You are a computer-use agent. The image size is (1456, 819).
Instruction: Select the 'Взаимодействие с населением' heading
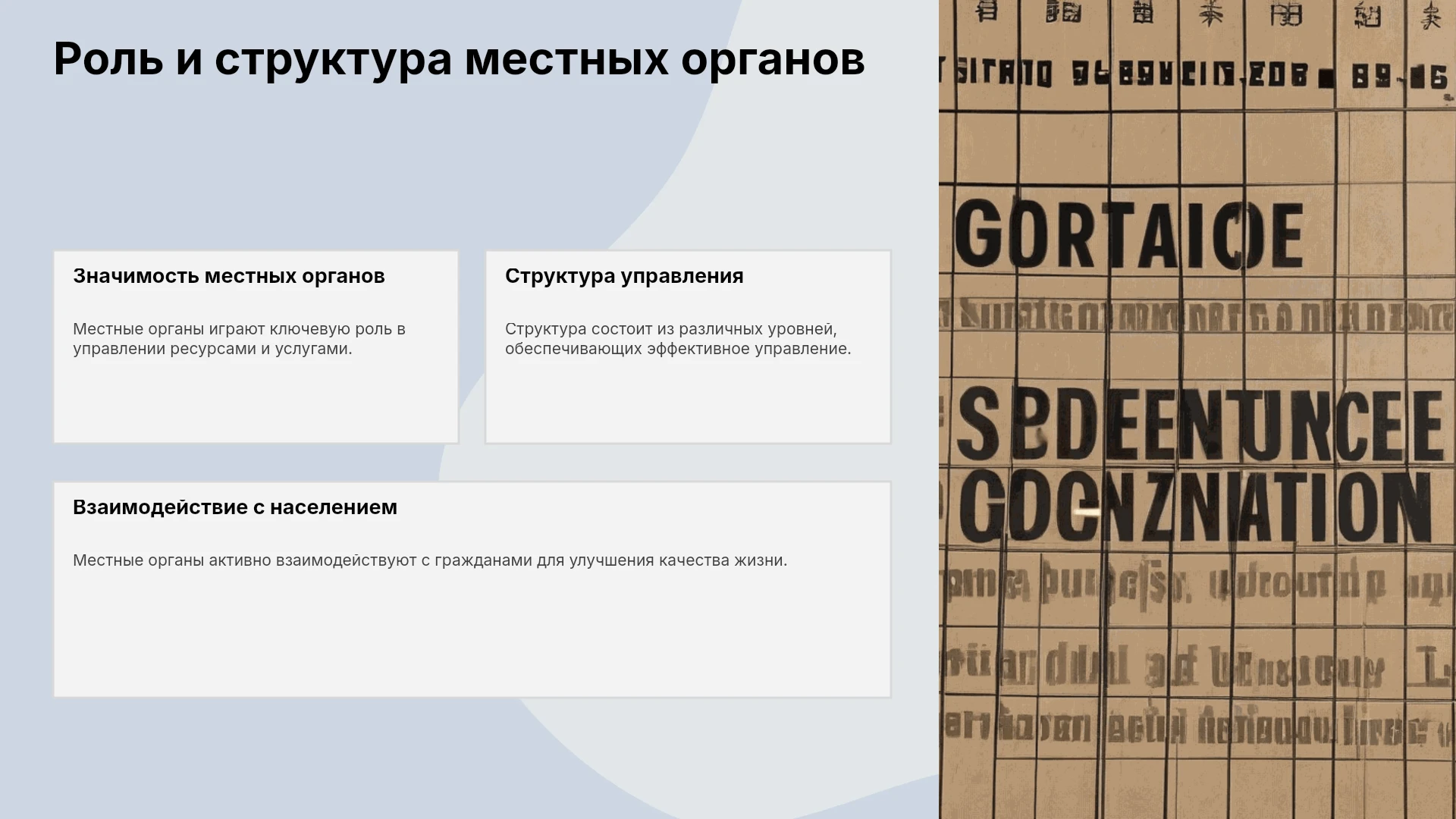point(235,507)
